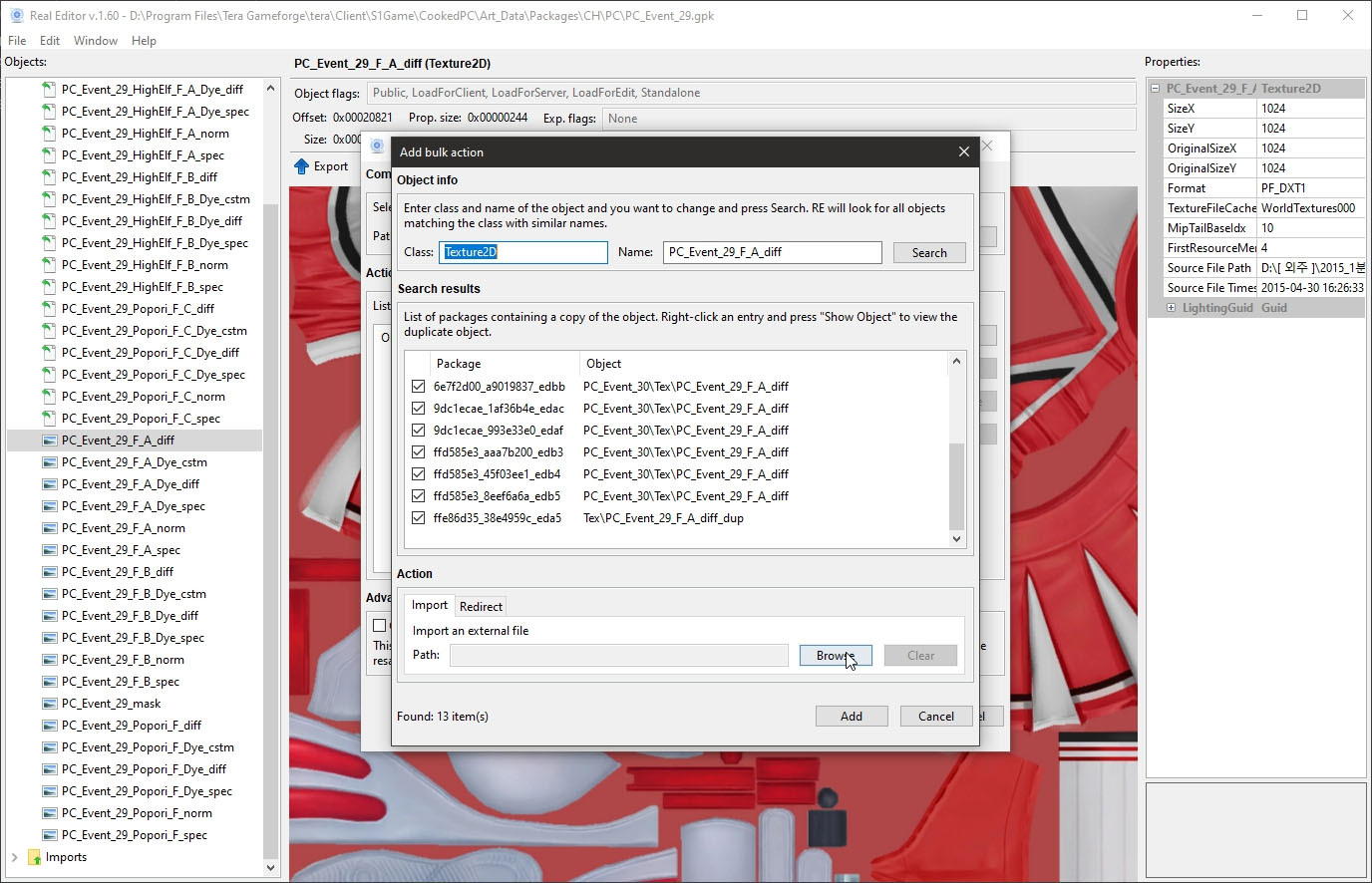Click Browse to pick an external file
This screenshot has width=1372, height=883.
pyautogui.click(x=836, y=656)
